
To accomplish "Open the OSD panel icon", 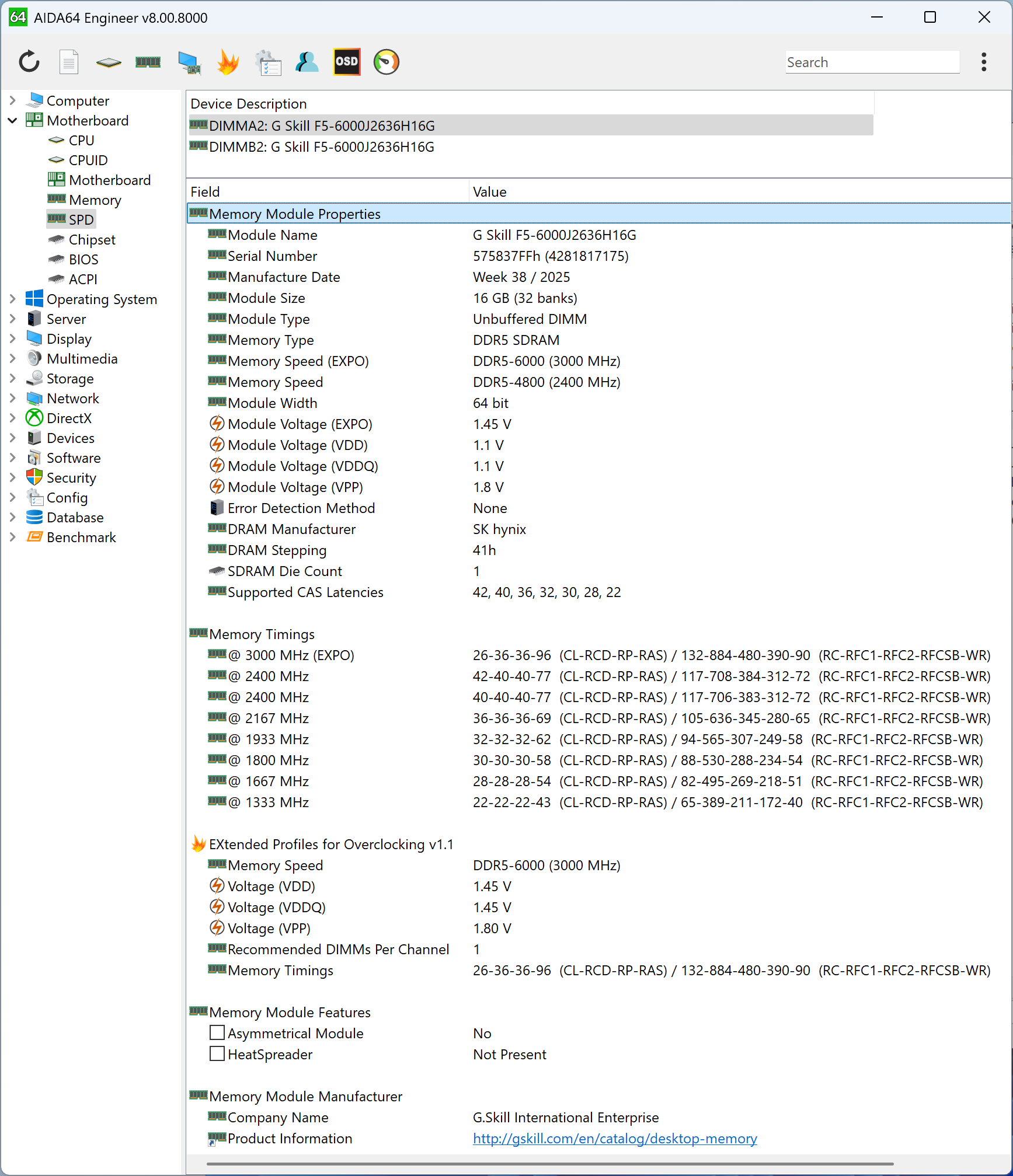I will click(346, 62).
